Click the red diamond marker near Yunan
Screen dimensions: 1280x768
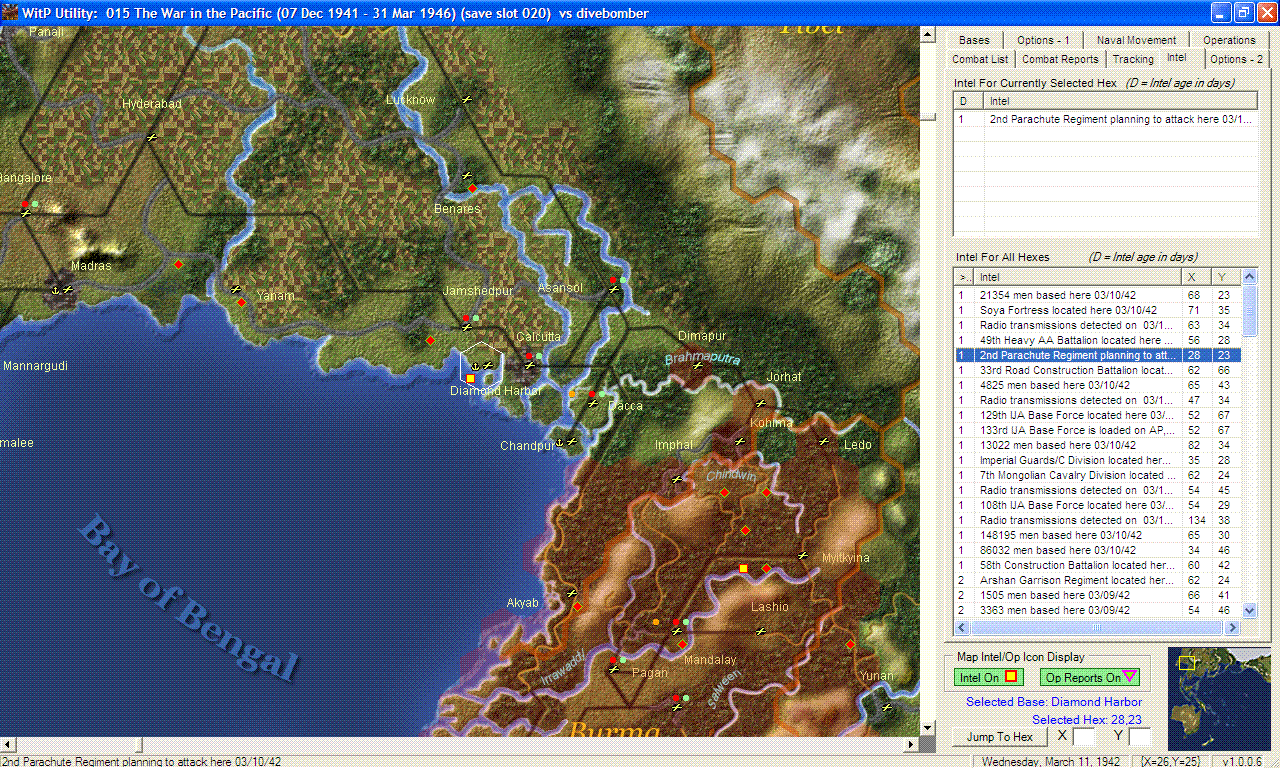pyautogui.click(x=850, y=644)
